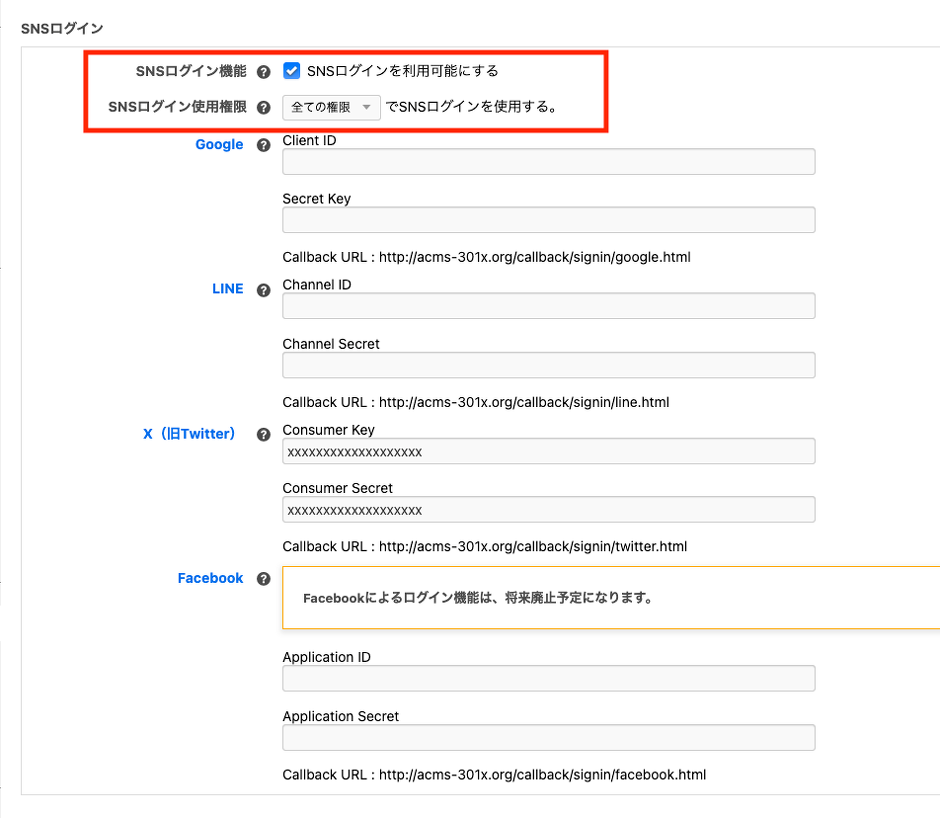940x818 pixels.
Task: Click the help icon beside Google
Action: [x=264, y=145]
